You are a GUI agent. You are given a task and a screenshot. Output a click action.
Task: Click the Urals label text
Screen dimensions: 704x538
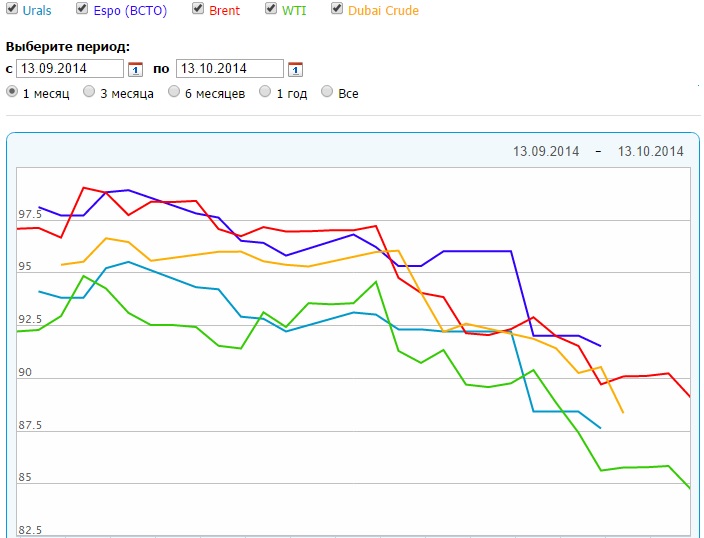pyautogui.click(x=37, y=10)
